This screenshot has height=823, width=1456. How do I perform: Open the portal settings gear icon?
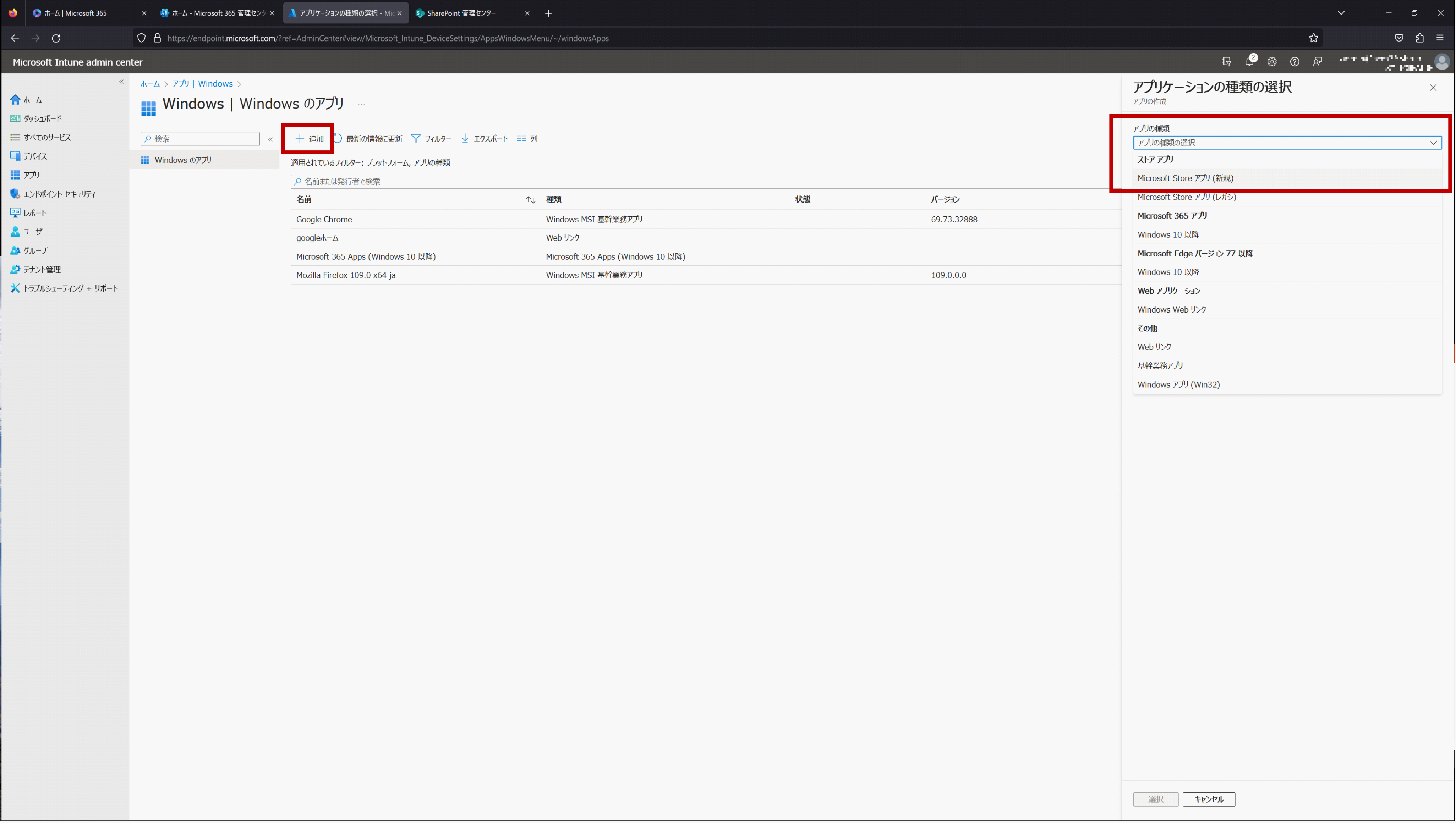(1272, 62)
